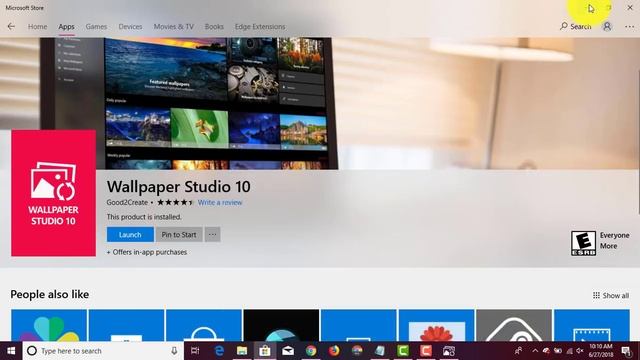Open the More rating details link
This screenshot has height=360, width=640.
coord(608,246)
